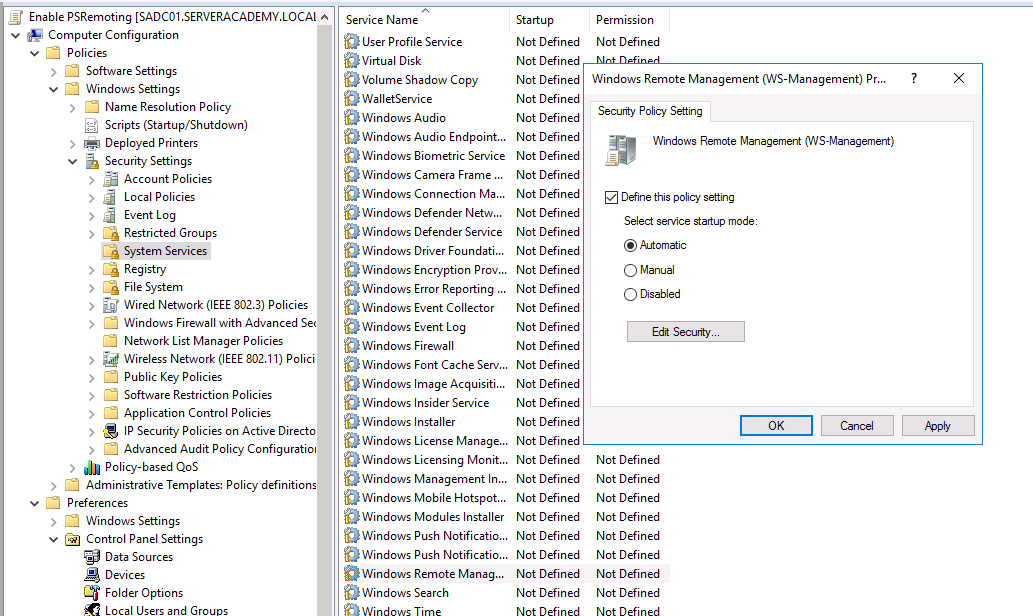The image size is (1033, 616).
Task: Click the Folder Options icon
Action: click(x=92, y=593)
